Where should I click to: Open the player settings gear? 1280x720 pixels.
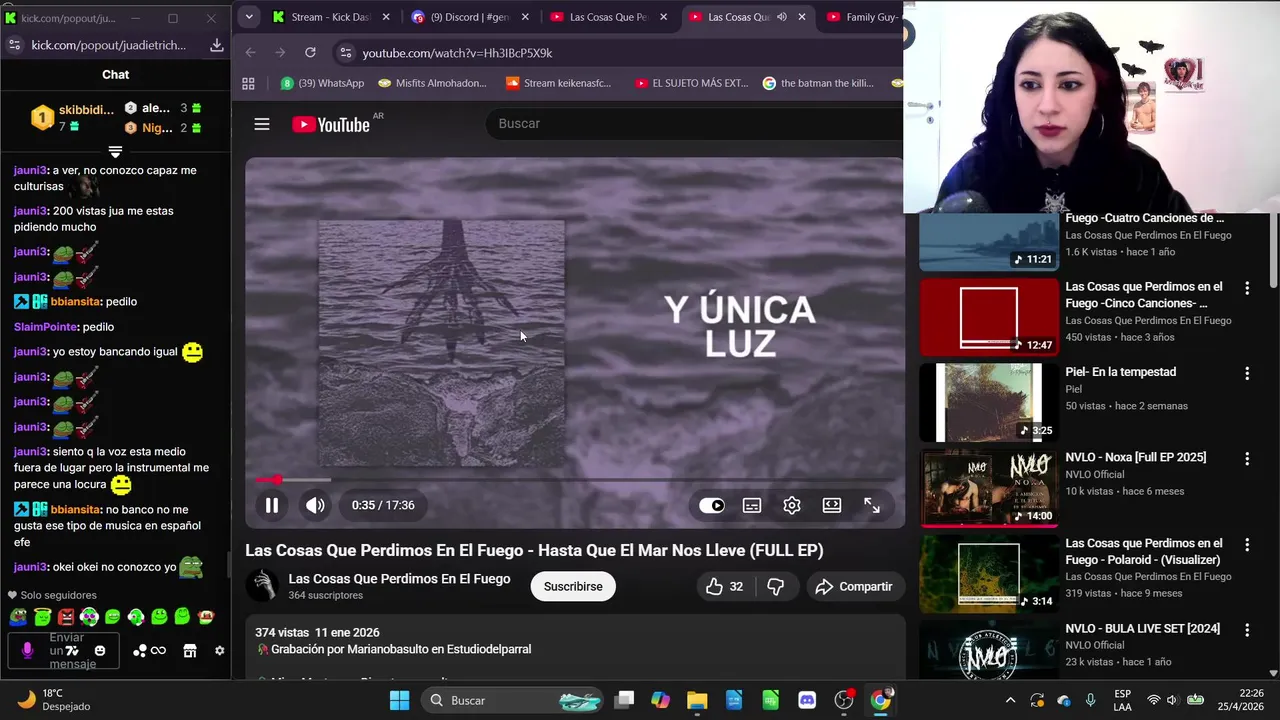(x=792, y=505)
